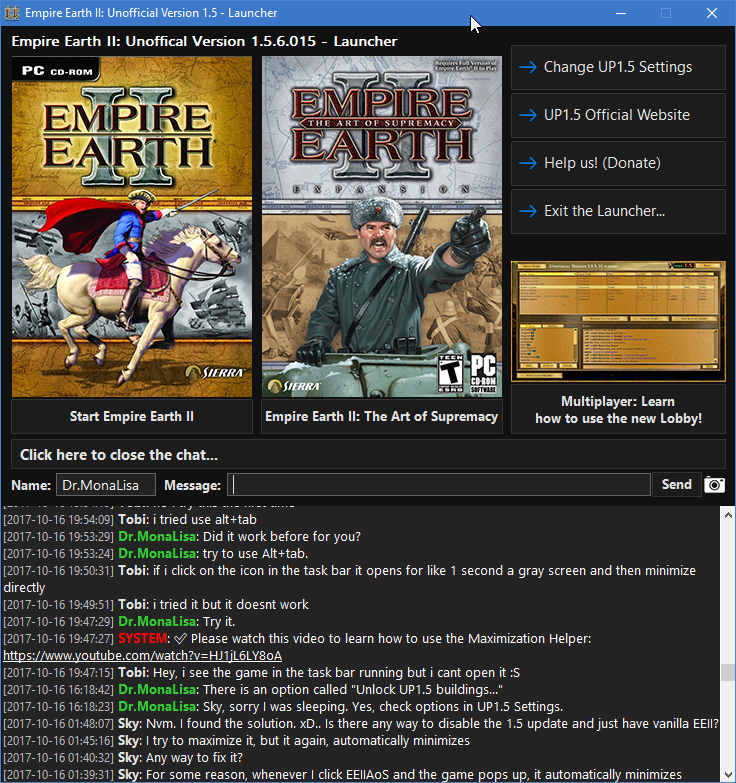Screen dimensions: 736x783
Task: Click the Empire Earth II box art cover
Action: 132,227
